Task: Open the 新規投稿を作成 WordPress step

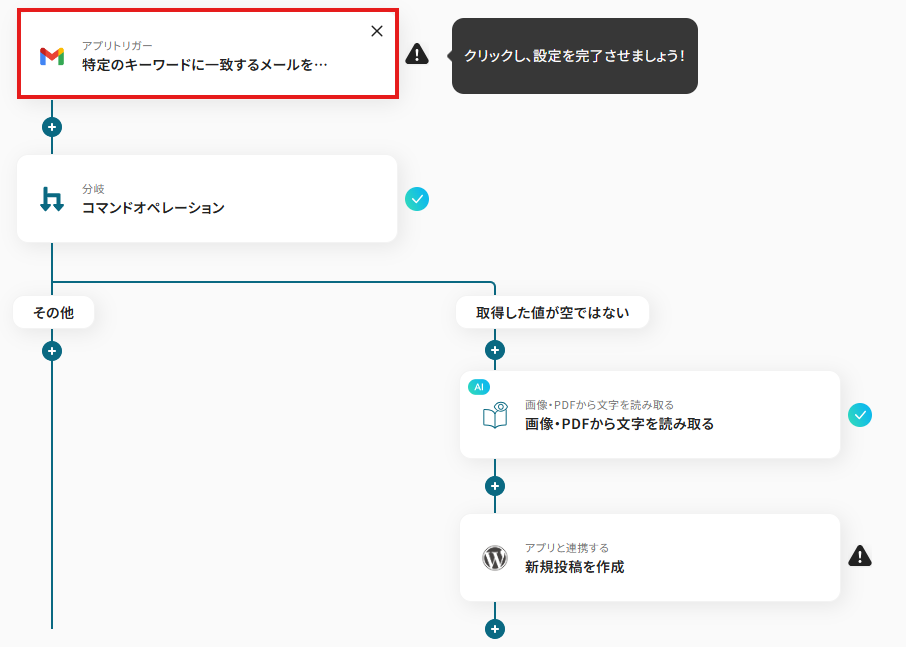Action: click(649, 557)
